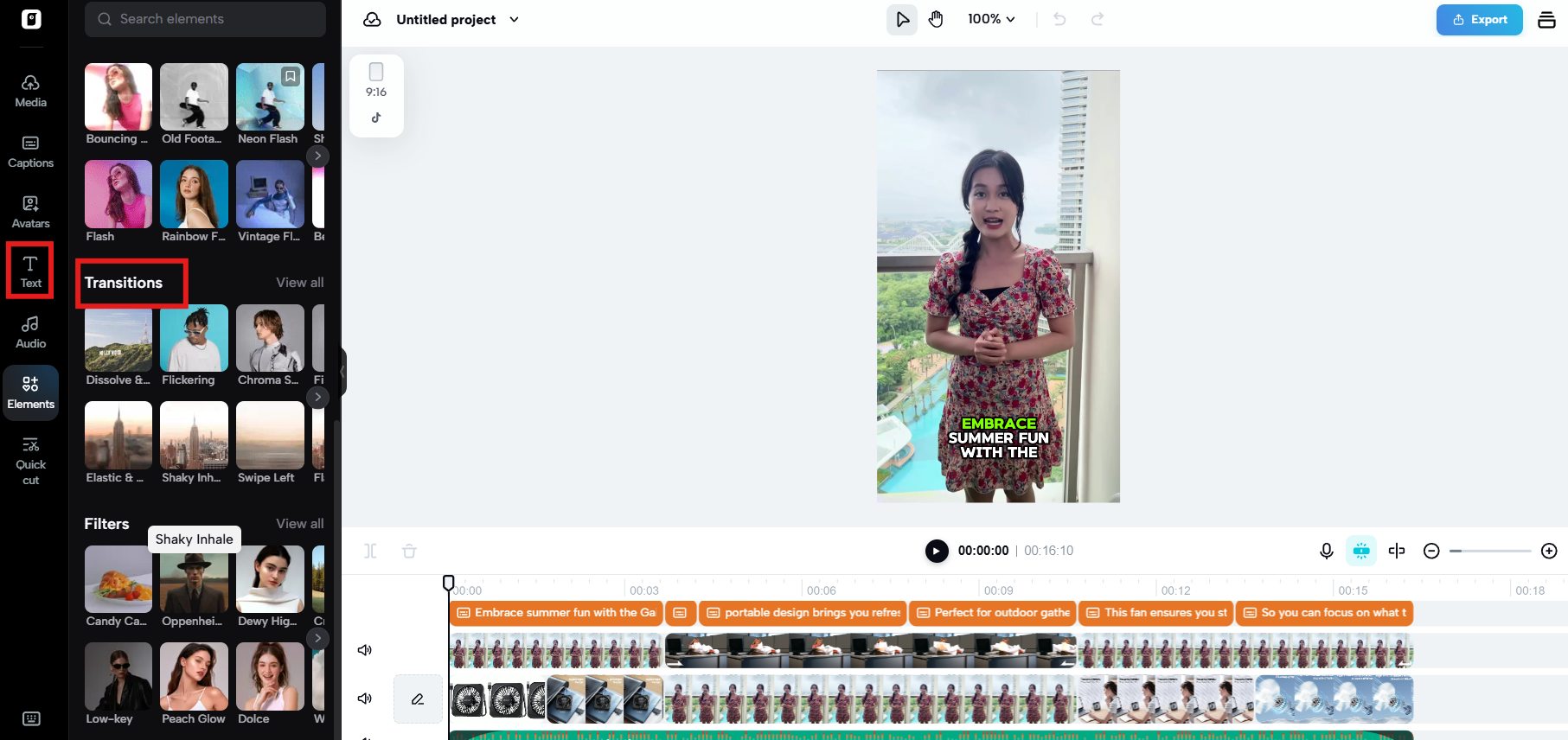Zoom out the timeline
Screen dimensions: 1568x740
(x=1431, y=551)
